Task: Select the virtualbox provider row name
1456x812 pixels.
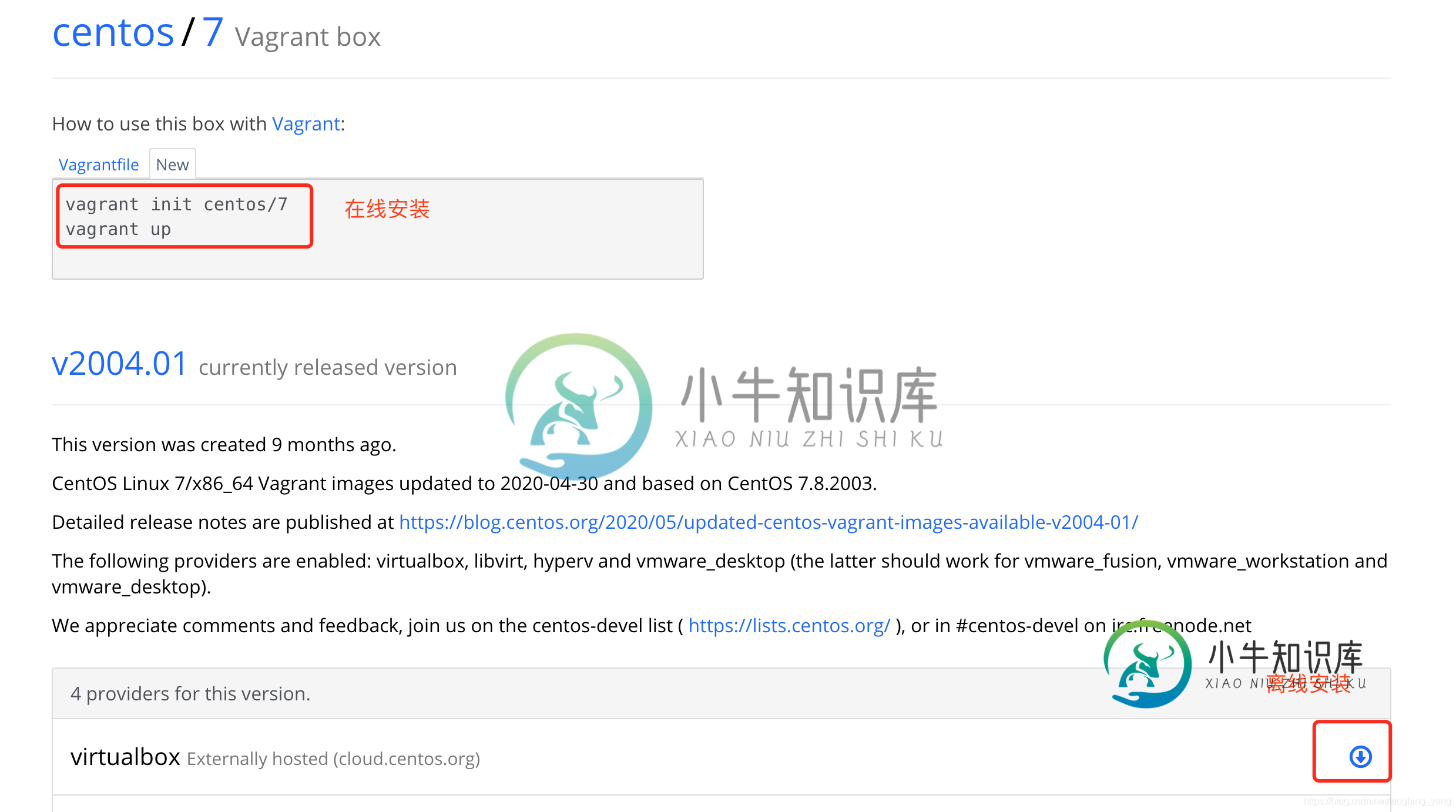Action: point(125,757)
